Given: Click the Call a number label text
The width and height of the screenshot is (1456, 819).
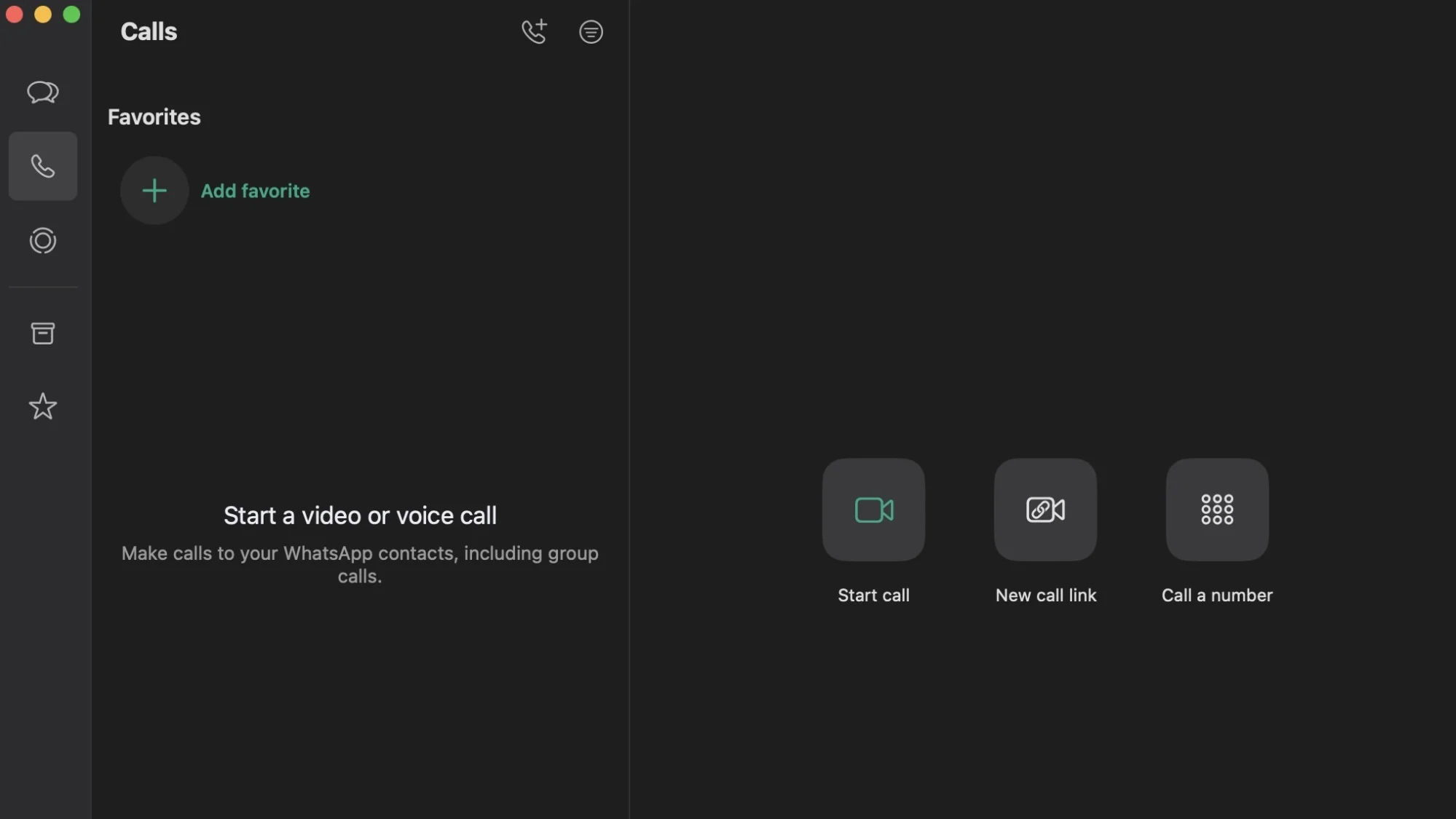Looking at the screenshot, I should (1216, 596).
